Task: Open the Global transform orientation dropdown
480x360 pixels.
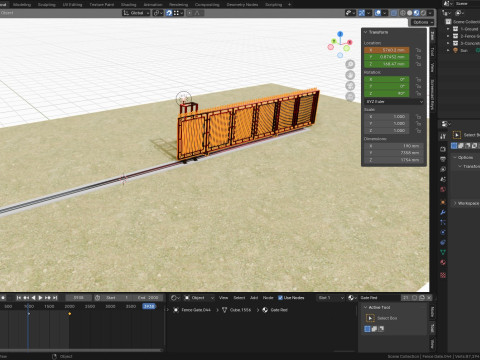Action: coord(136,13)
